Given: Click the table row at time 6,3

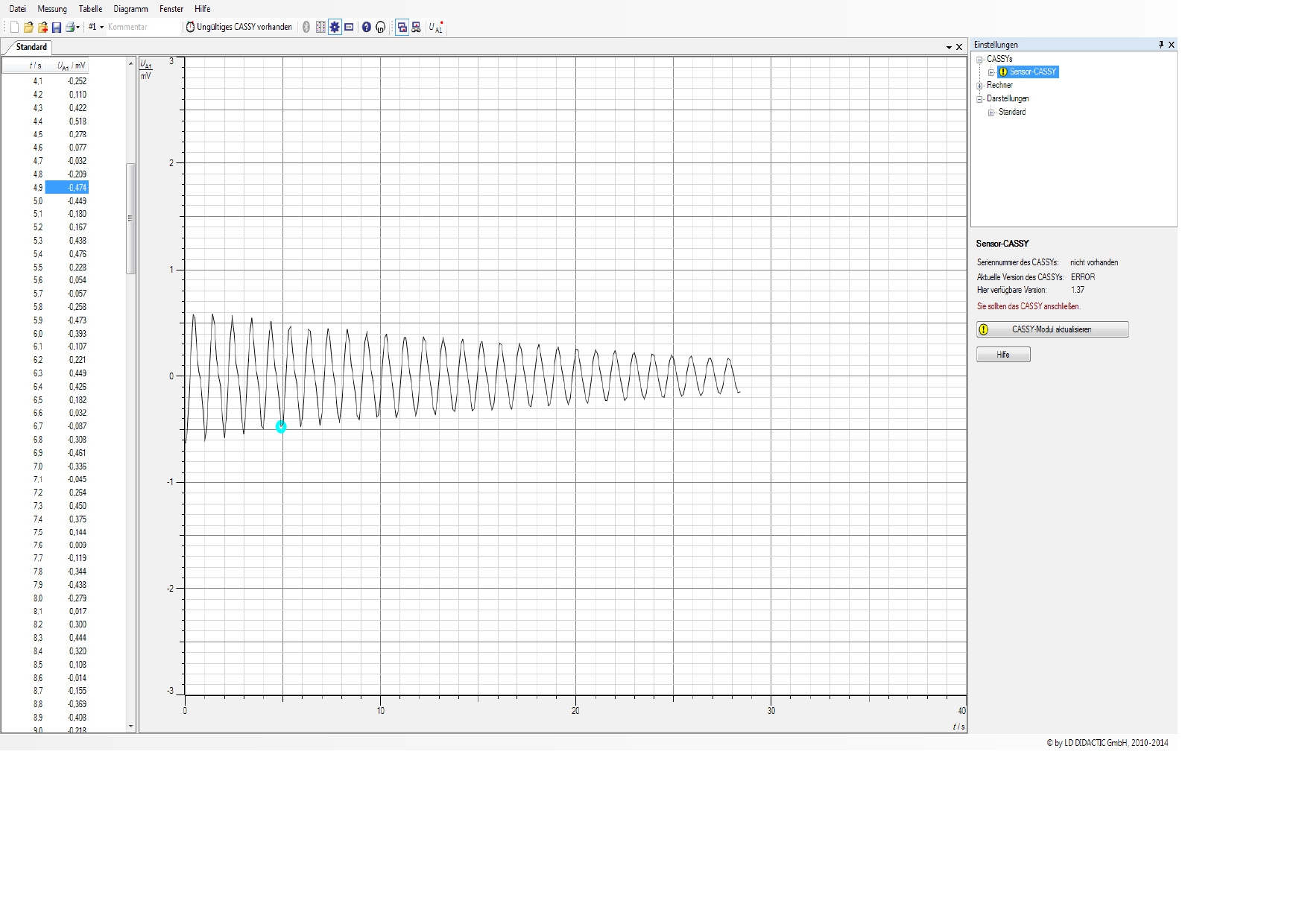Looking at the screenshot, I should pos(45,373).
